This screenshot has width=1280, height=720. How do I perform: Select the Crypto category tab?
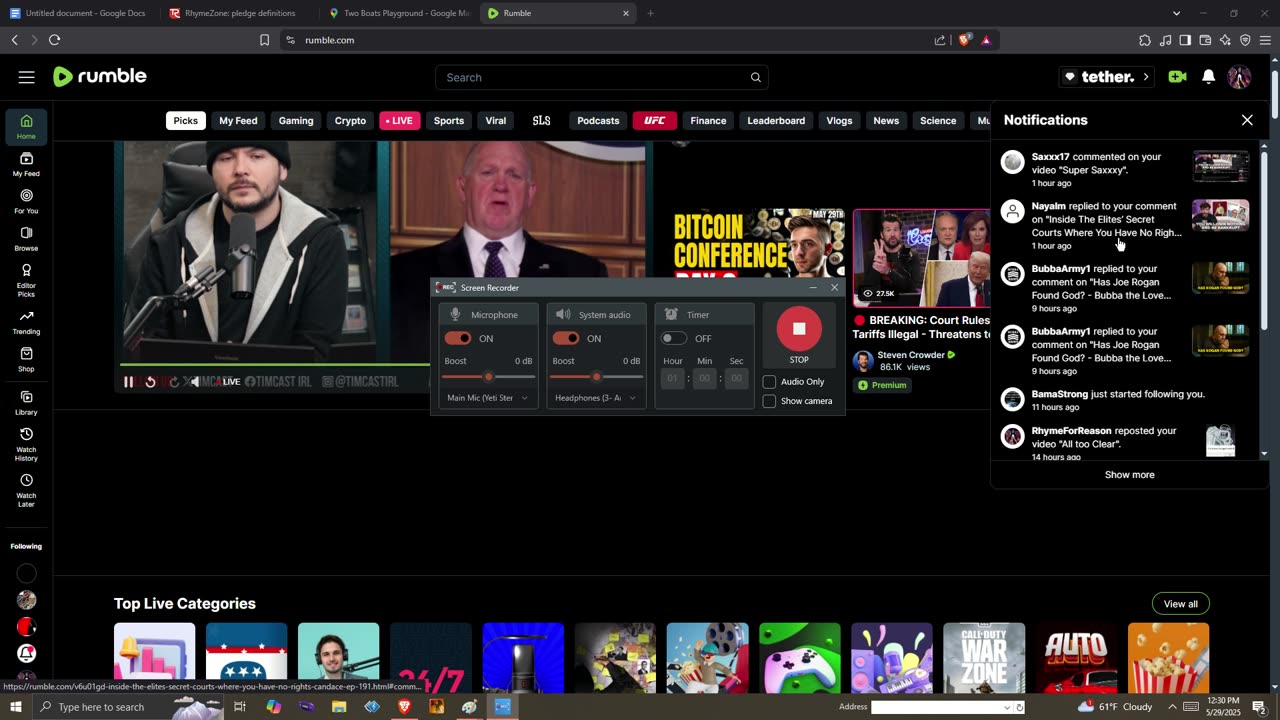pos(350,121)
